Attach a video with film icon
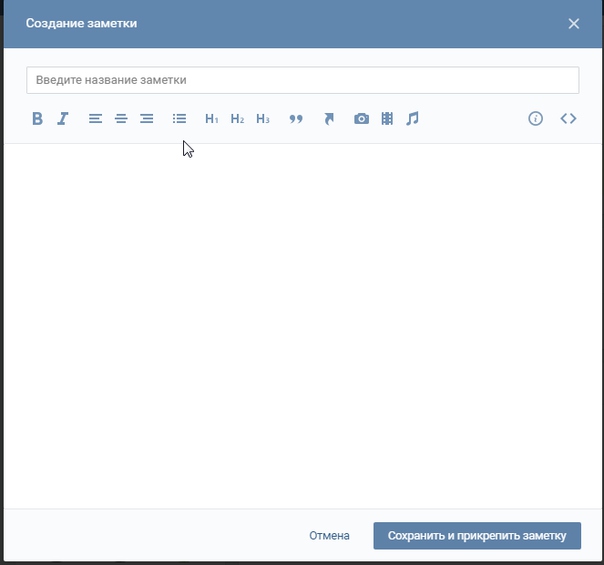The width and height of the screenshot is (604, 565). pyautogui.click(x=387, y=119)
